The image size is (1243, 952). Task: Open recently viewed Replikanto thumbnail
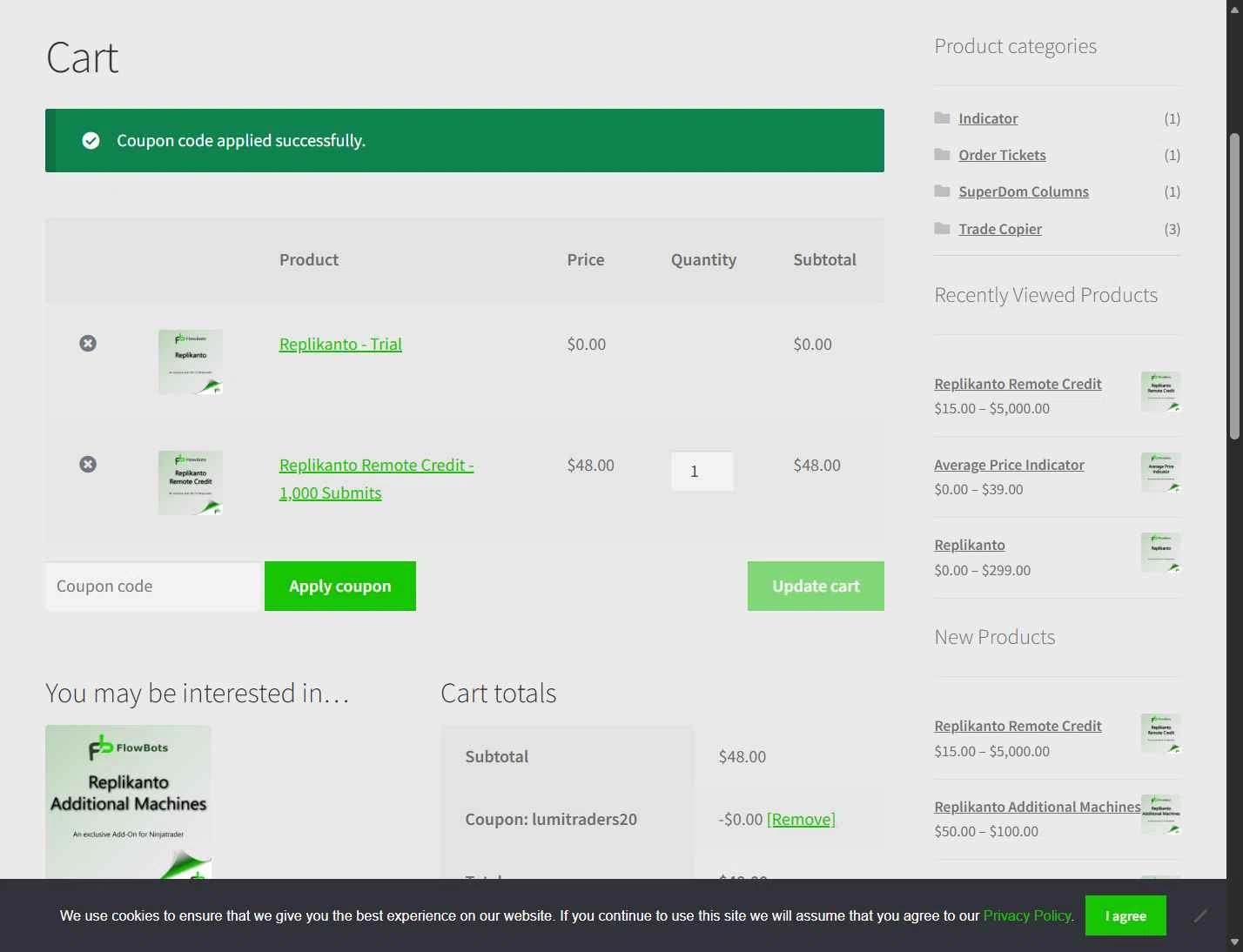point(1160,553)
